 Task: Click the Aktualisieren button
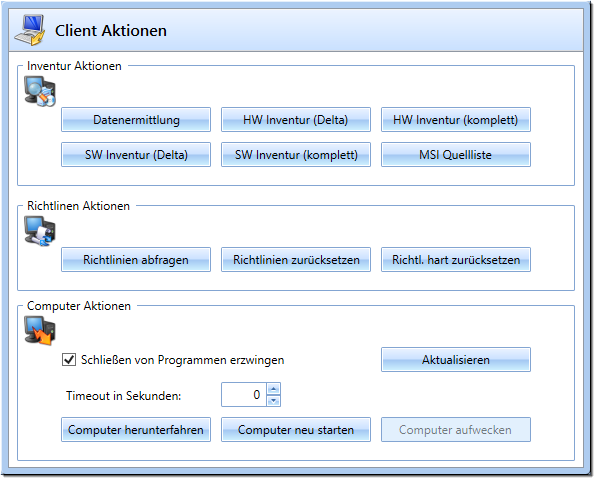456,360
